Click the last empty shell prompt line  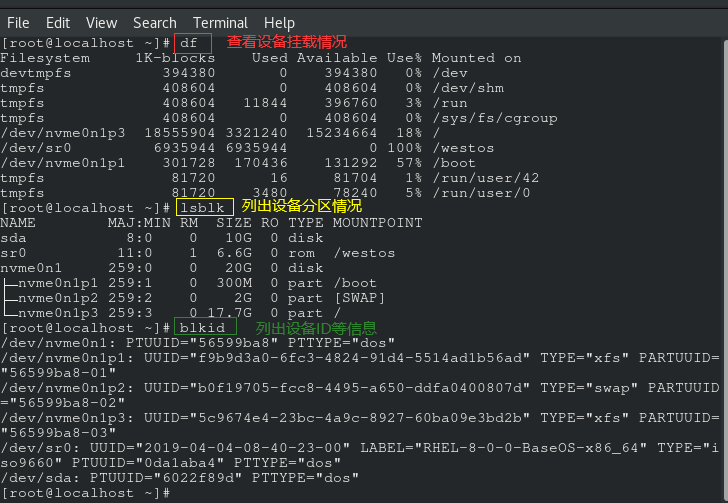pos(86,493)
